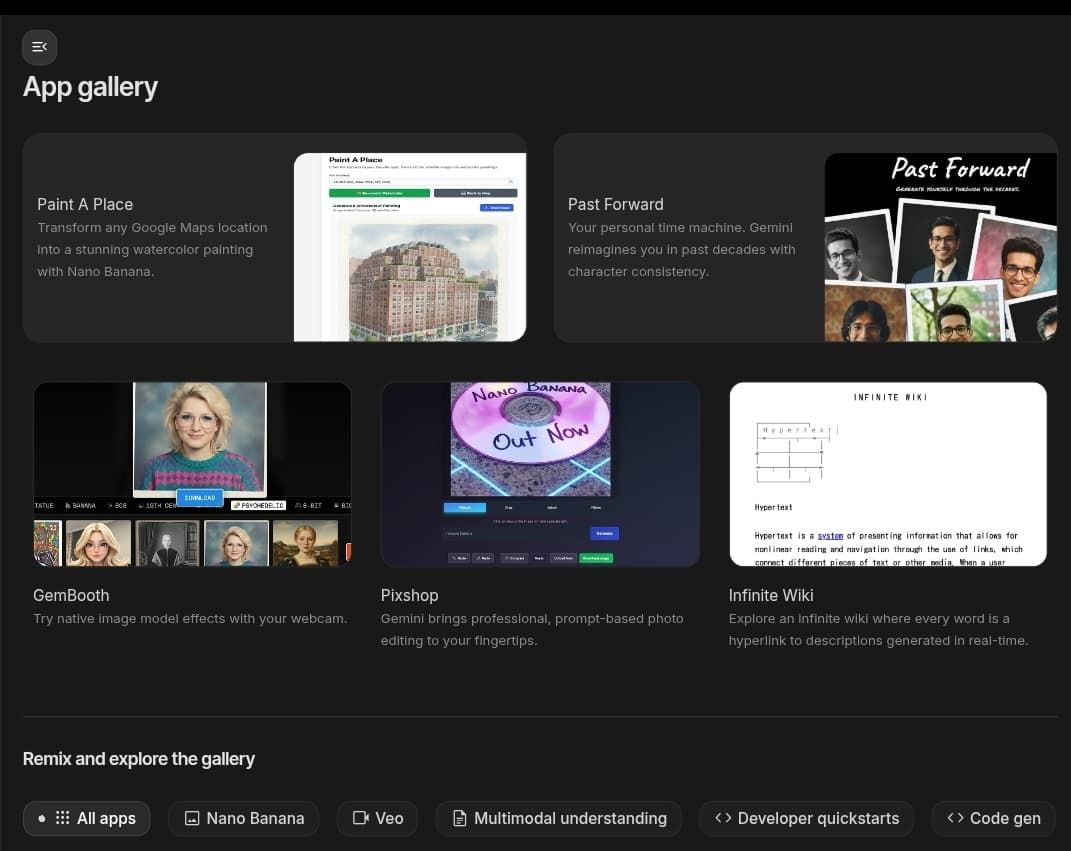Toggle the Multimodal understanding filter
Image resolution: width=1071 pixels, height=851 pixels.
coord(558,818)
